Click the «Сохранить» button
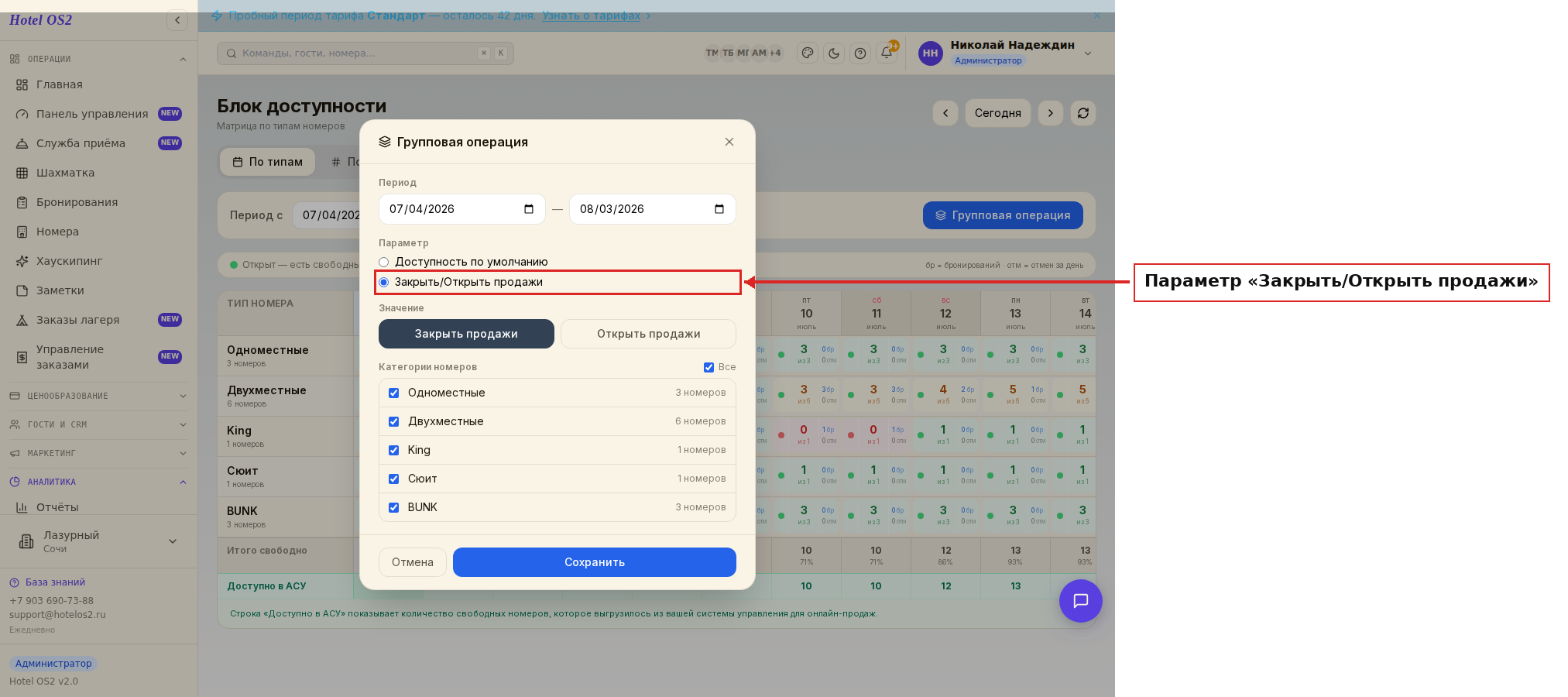The height and width of the screenshot is (697, 1568). tap(595, 562)
